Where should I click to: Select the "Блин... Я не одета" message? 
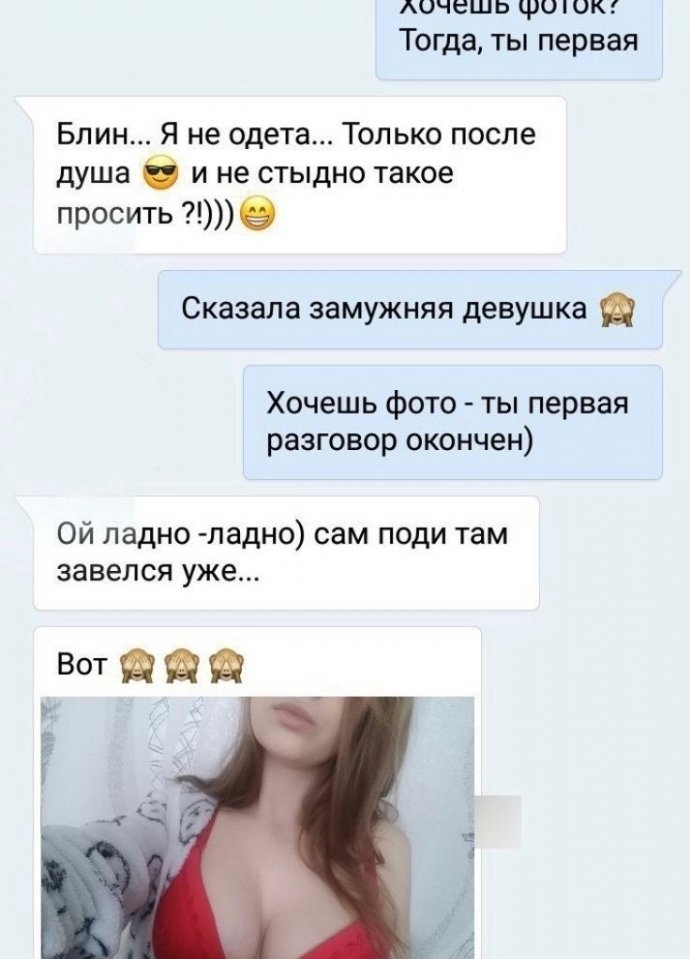(x=300, y=175)
